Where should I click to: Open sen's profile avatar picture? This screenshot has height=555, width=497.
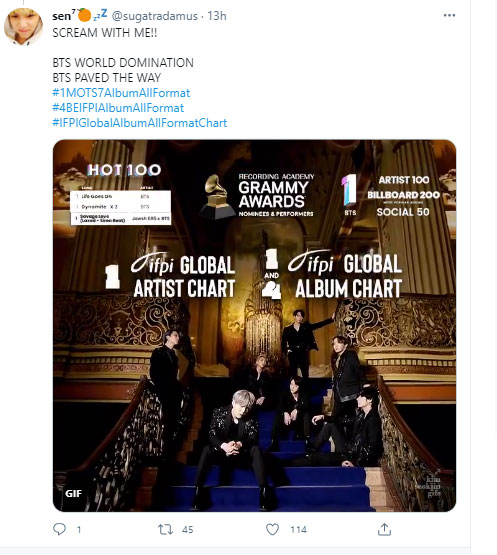click(23, 27)
